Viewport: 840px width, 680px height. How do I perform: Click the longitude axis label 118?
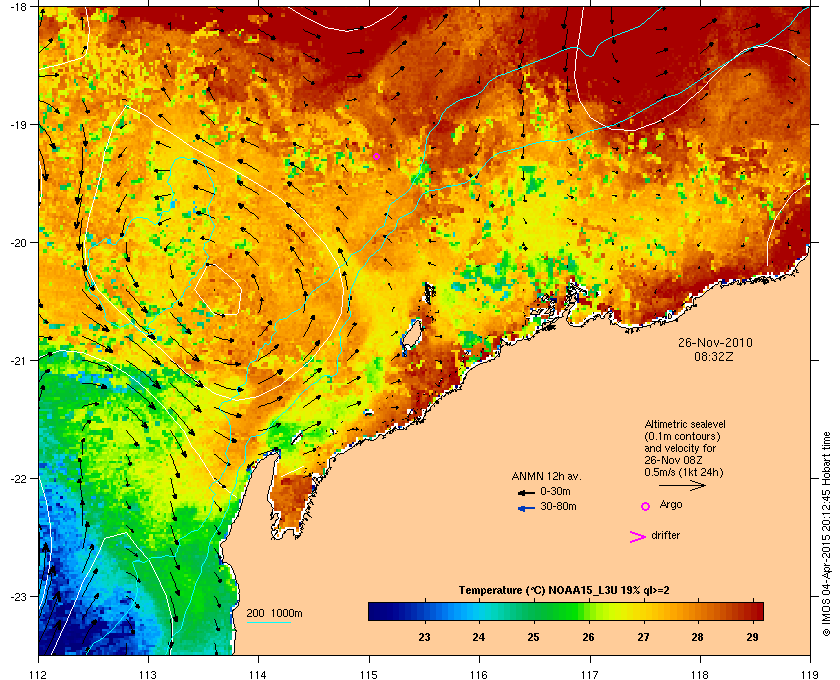click(700, 674)
